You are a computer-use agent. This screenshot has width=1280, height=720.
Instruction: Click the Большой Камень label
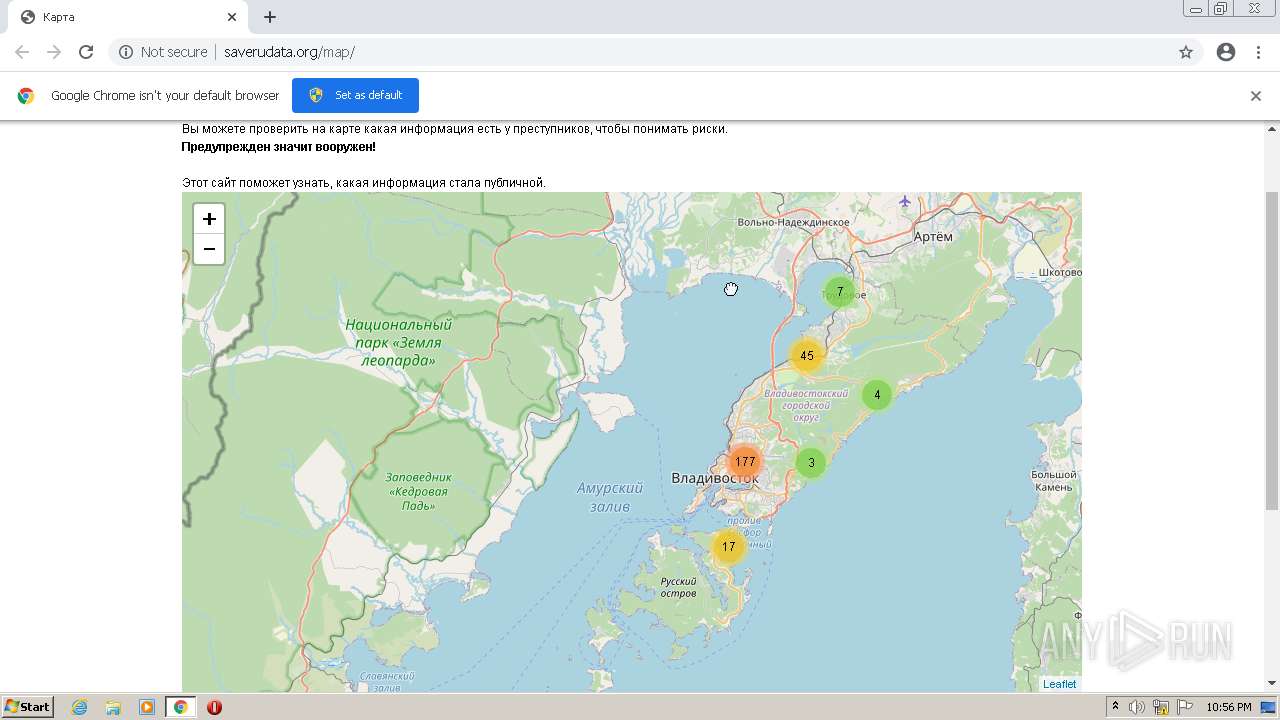point(1054,481)
